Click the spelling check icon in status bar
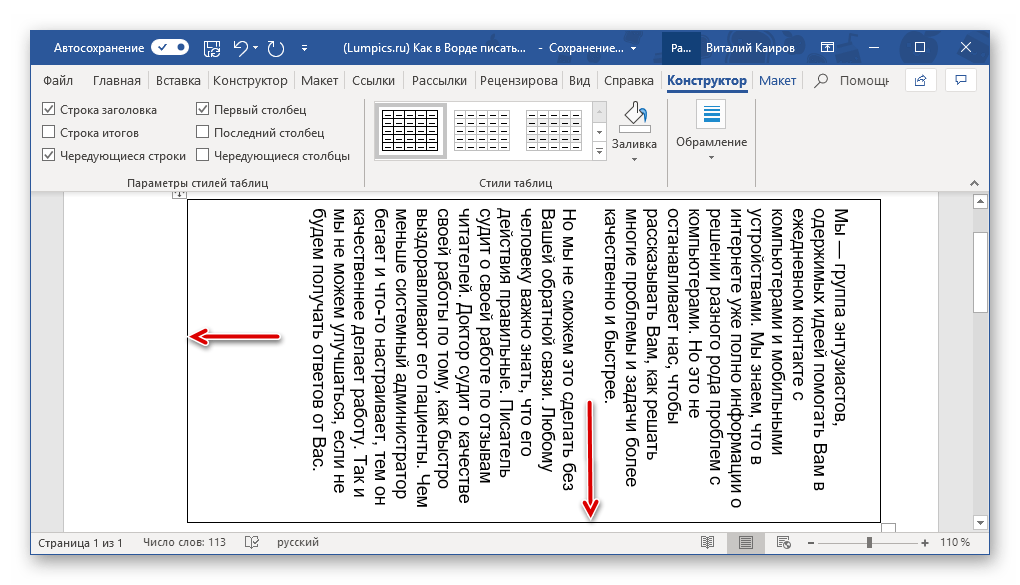This screenshot has width=1020, height=585. pos(252,542)
